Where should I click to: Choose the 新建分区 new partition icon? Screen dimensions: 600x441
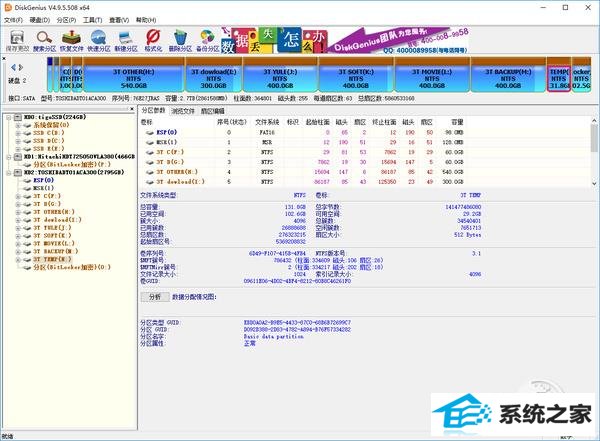pyautogui.click(x=126, y=41)
